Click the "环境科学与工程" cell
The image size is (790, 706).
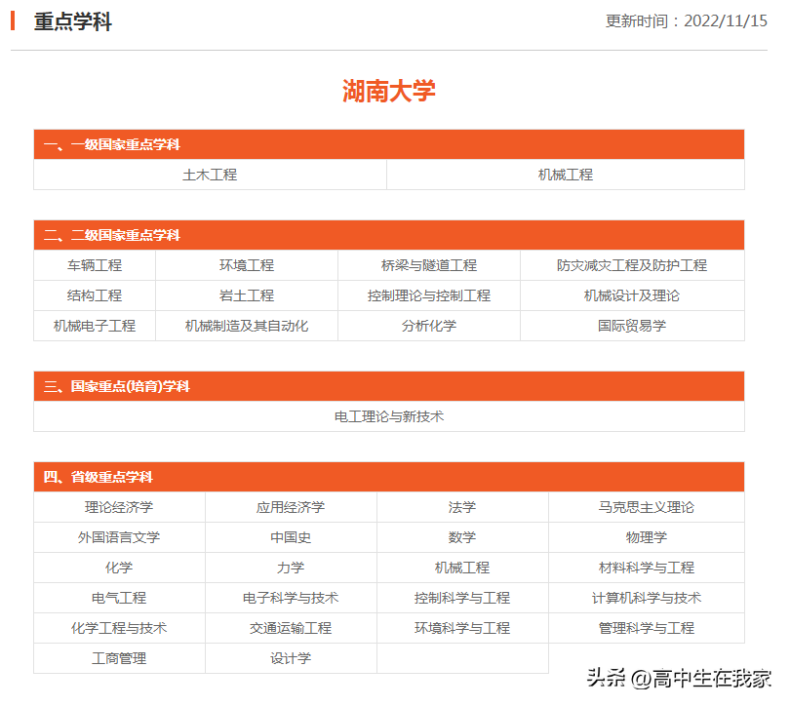[463, 628]
